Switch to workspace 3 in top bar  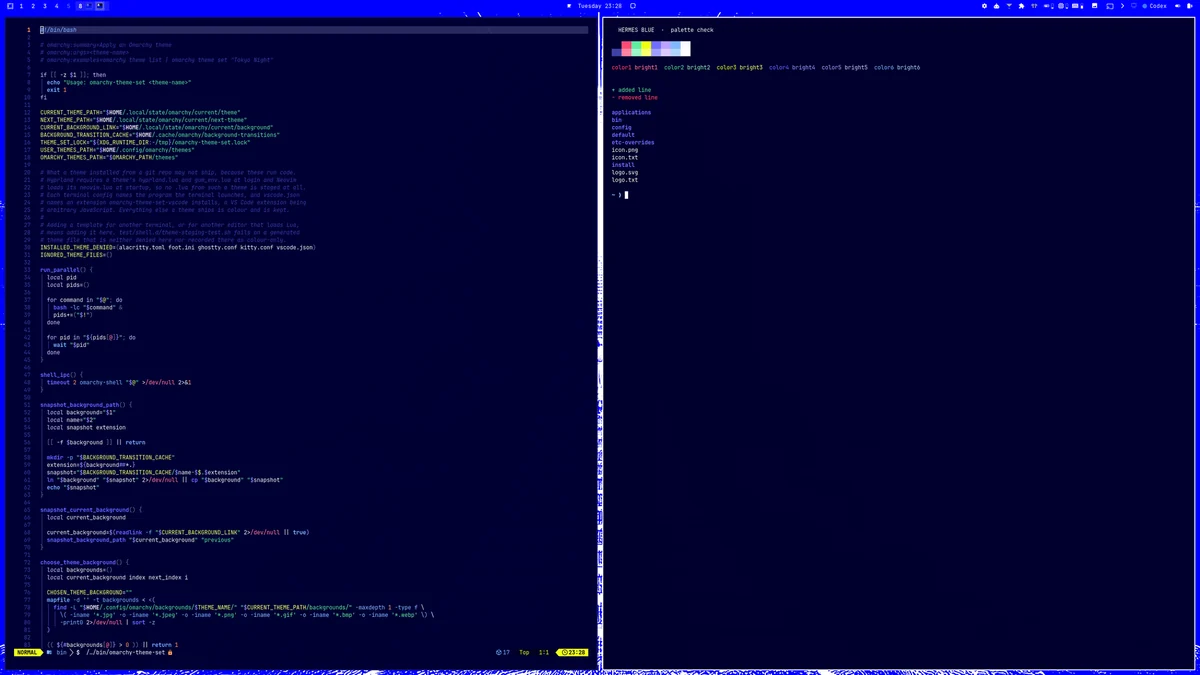point(45,6)
